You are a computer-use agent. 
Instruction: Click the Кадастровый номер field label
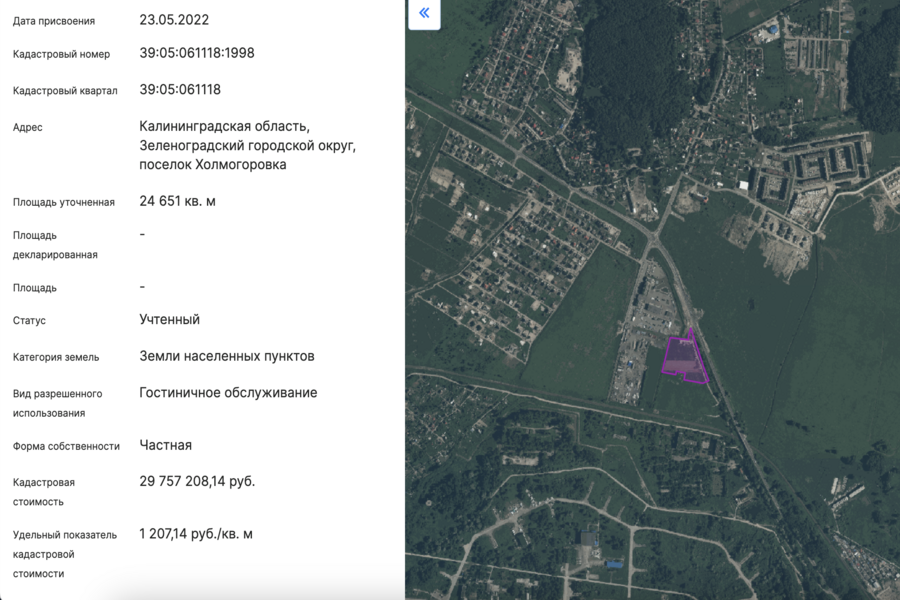pyautogui.click(x=61, y=54)
